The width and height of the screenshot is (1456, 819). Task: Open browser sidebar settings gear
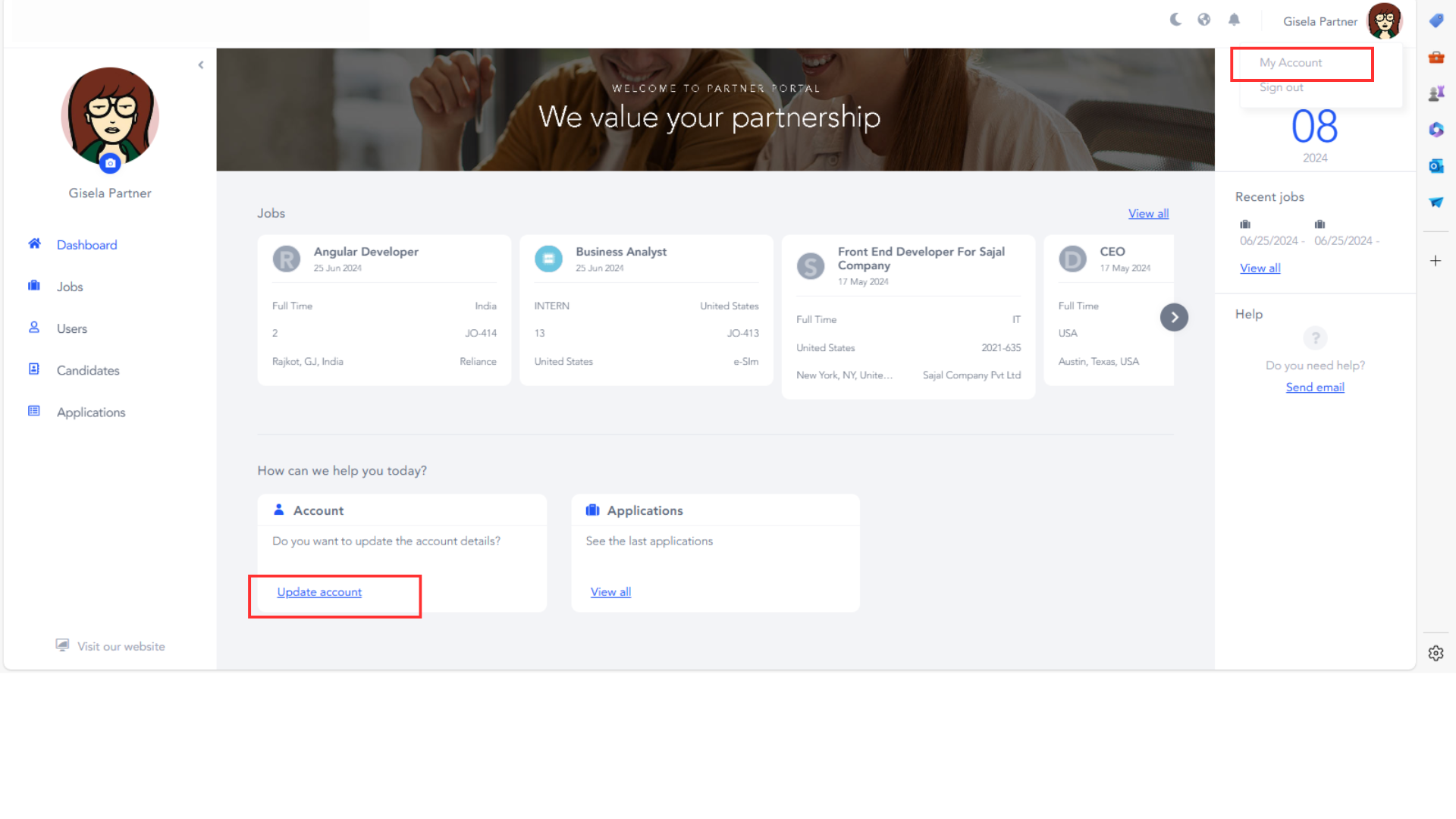(1436, 653)
